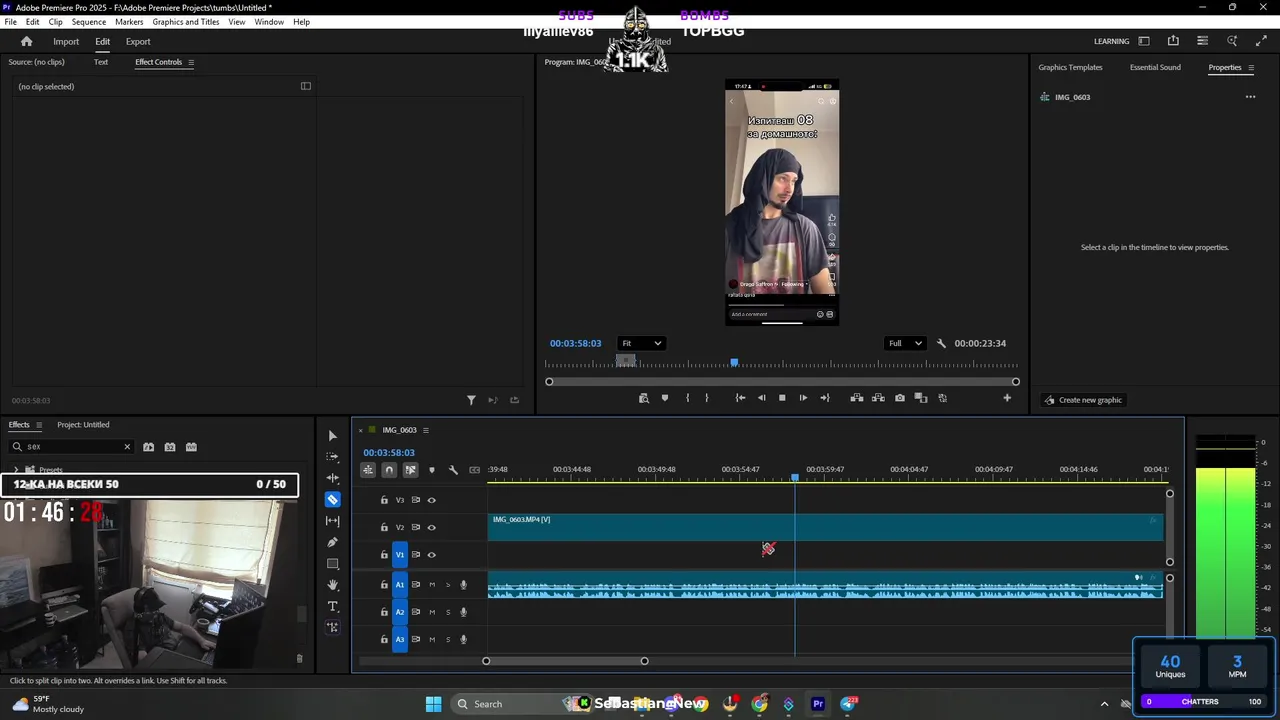Viewport: 1280px width, 720px height.
Task: Select the Rectangle tool
Action: 333,564
